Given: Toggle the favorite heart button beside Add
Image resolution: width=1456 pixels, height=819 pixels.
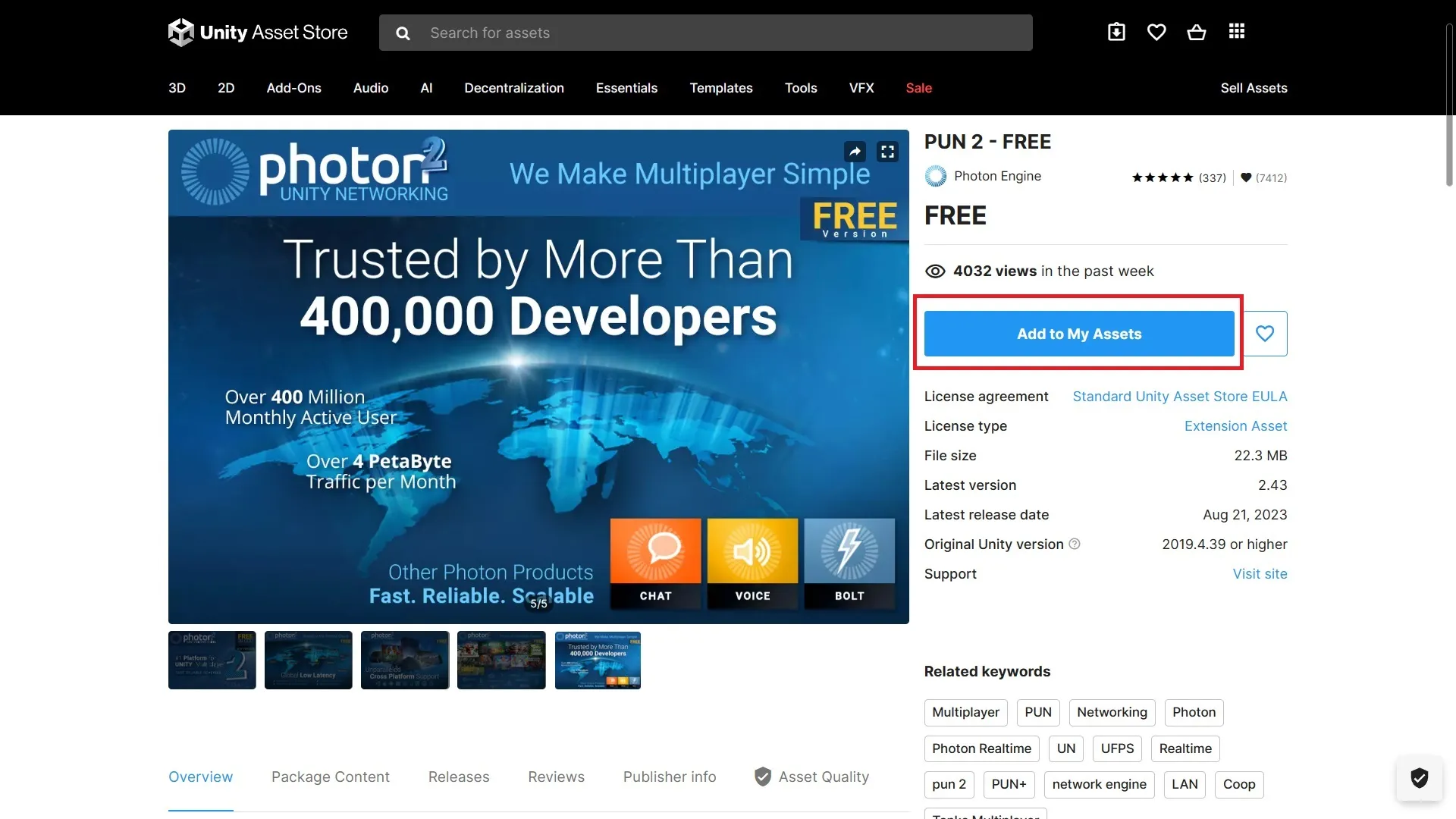Looking at the screenshot, I should point(1265,334).
